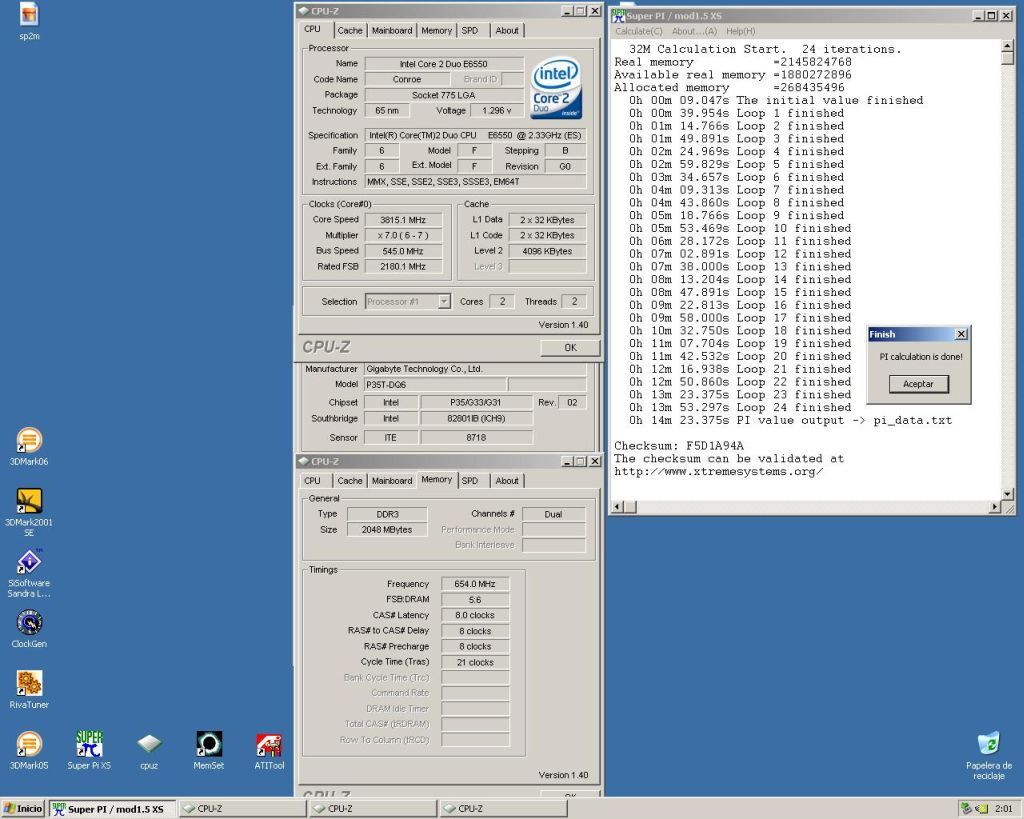This screenshot has height=819, width=1024.
Task: Click the Name field Intel Core 2 Duo E6550
Action: click(x=443, y=63)
